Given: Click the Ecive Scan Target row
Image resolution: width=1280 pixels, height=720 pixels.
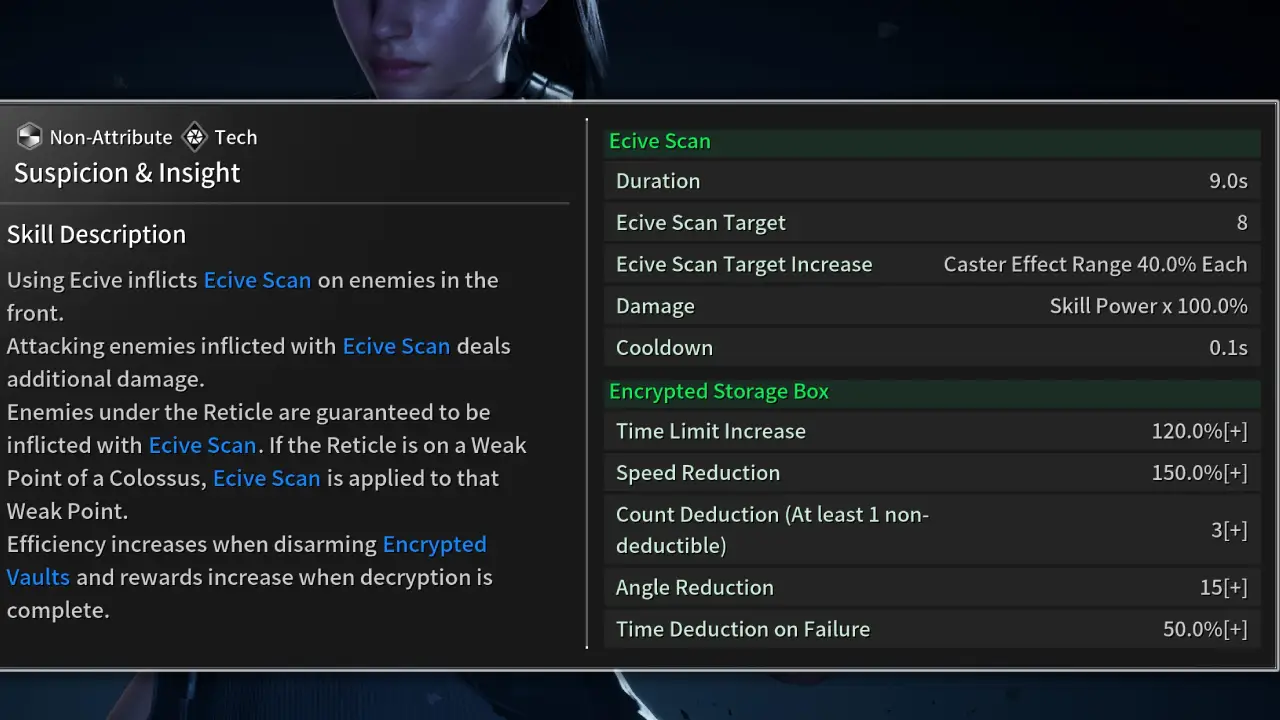Looking at the screenshot, I should pyautogui.click(x=932, y=223).
